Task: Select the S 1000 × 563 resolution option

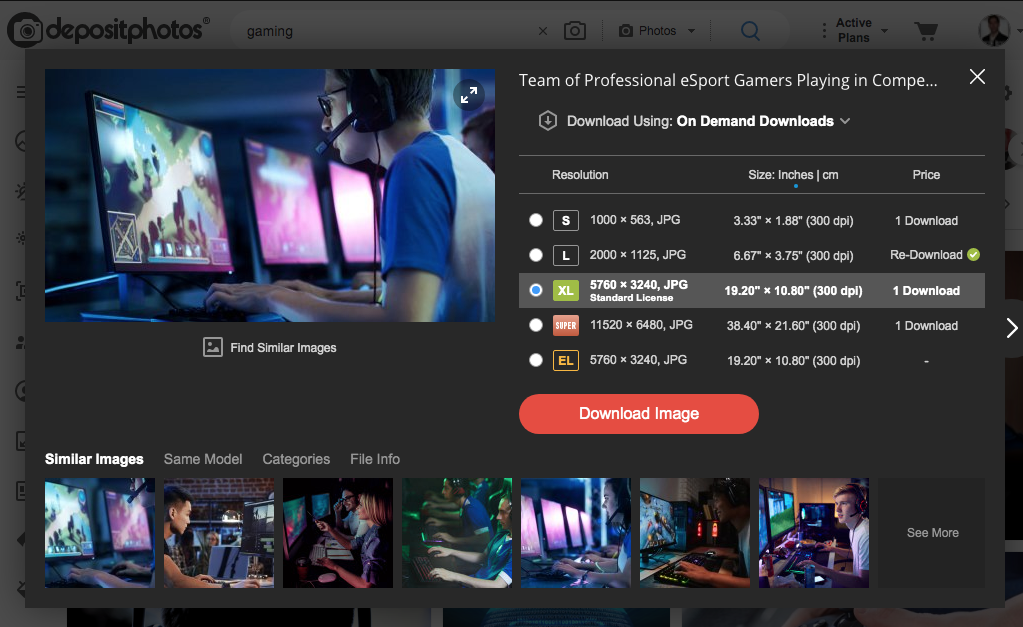Action: pyautogui.click(x=537, y=221)
